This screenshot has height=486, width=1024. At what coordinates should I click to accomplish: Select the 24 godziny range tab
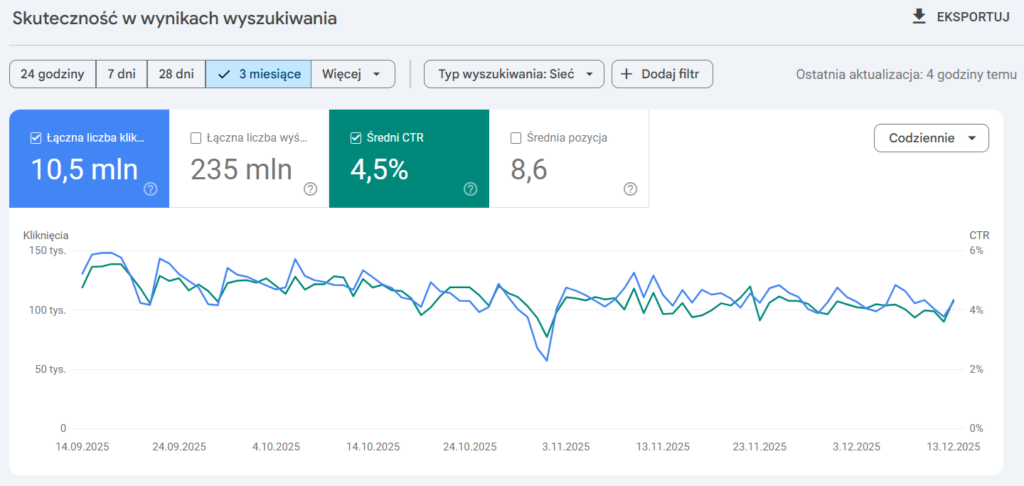(52, 74)
